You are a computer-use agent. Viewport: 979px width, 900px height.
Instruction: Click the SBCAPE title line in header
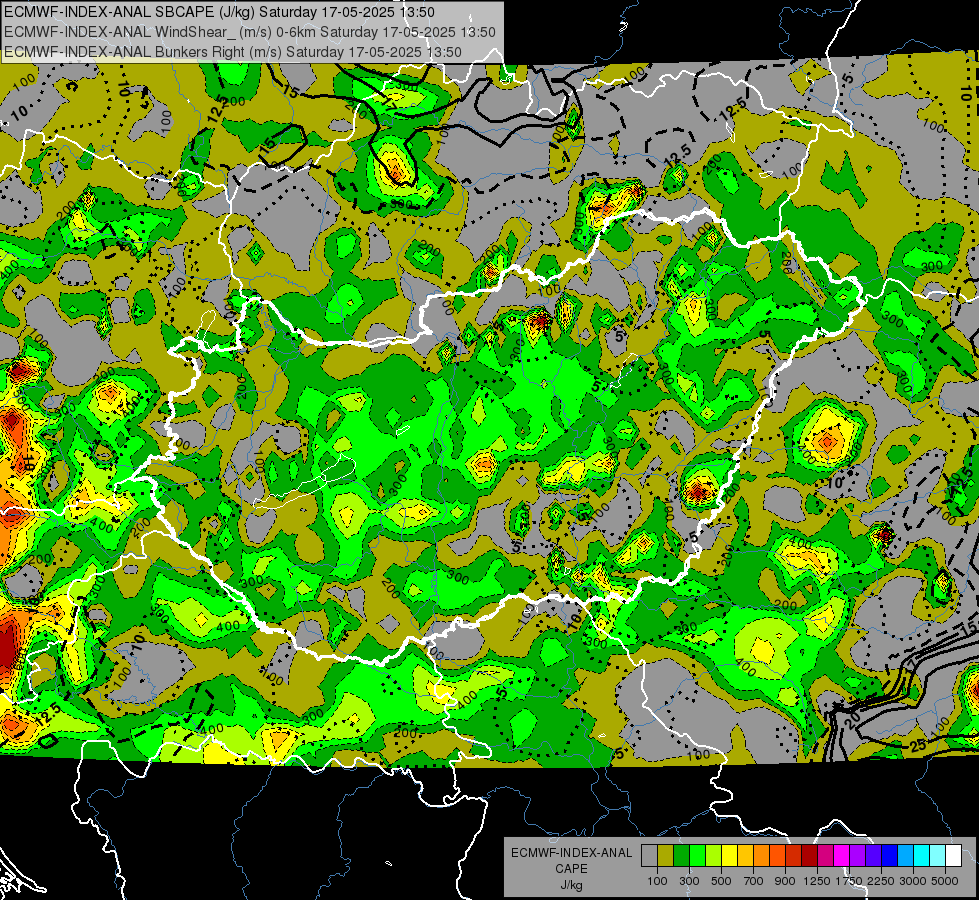tap(219, 12)
